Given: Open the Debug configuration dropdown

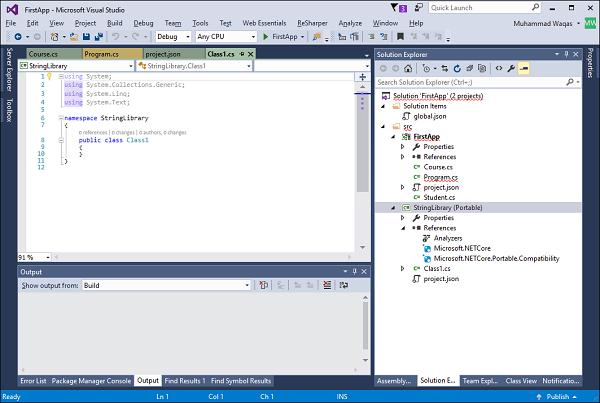Looking at the screenshot, I should tap(173, 37).
